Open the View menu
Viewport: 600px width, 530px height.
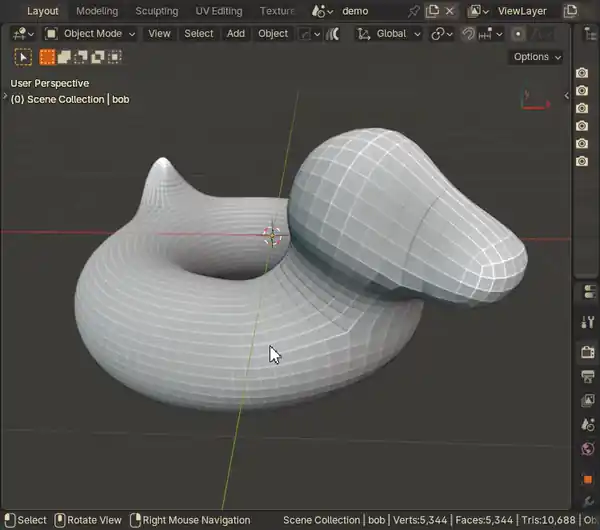pyautogui.click(x=159, y=34)
